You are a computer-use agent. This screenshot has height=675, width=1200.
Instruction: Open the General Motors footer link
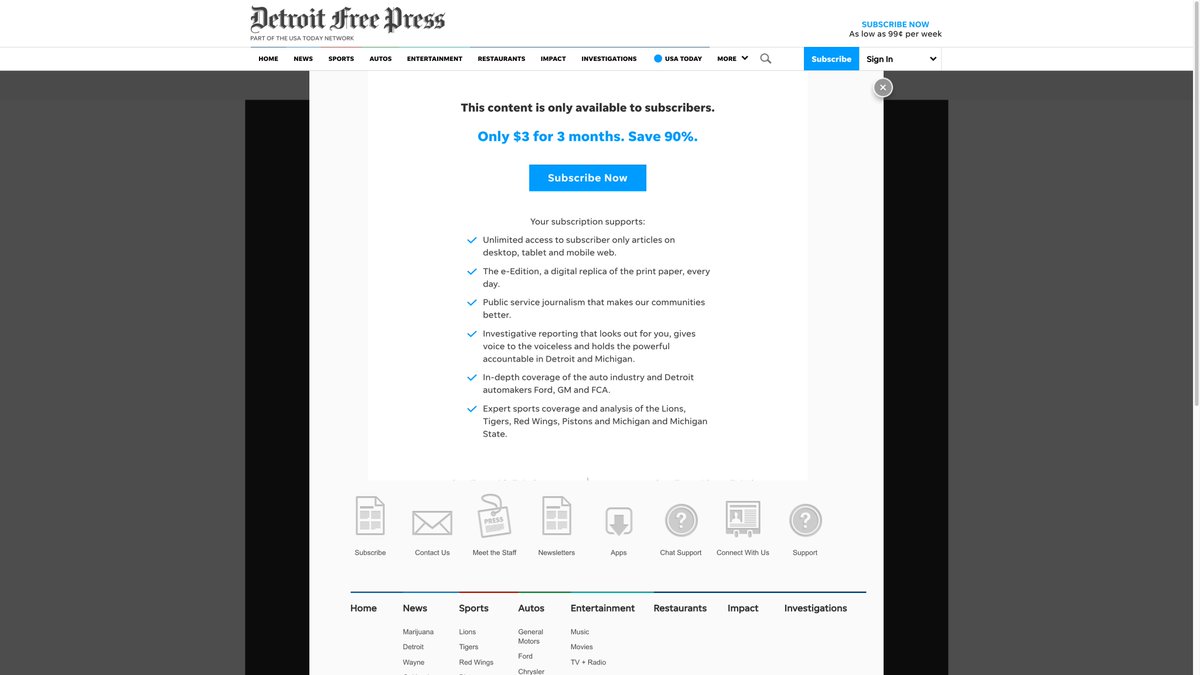[x=531, y=636]
